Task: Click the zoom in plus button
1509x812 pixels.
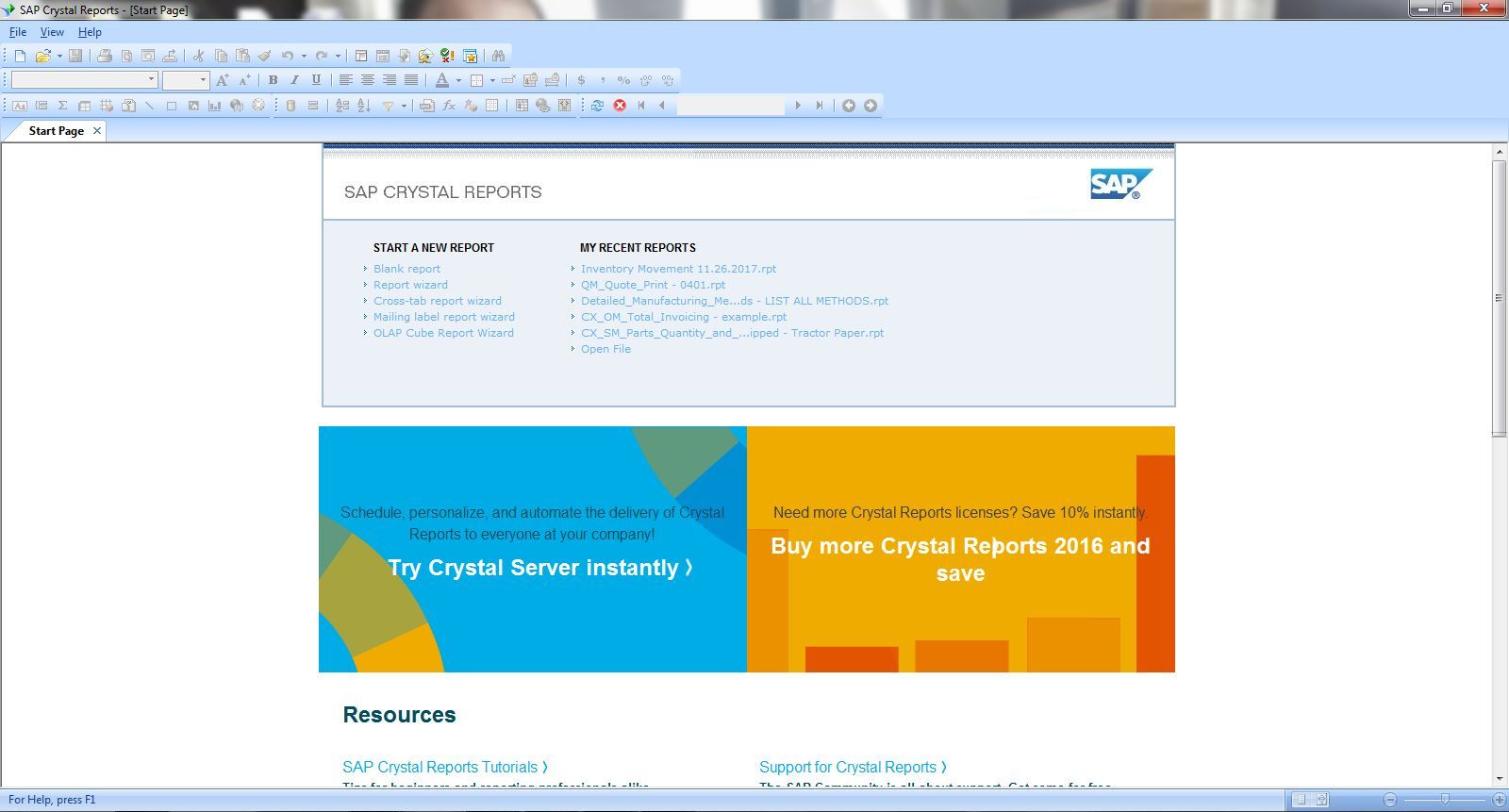Action: 1499,800
